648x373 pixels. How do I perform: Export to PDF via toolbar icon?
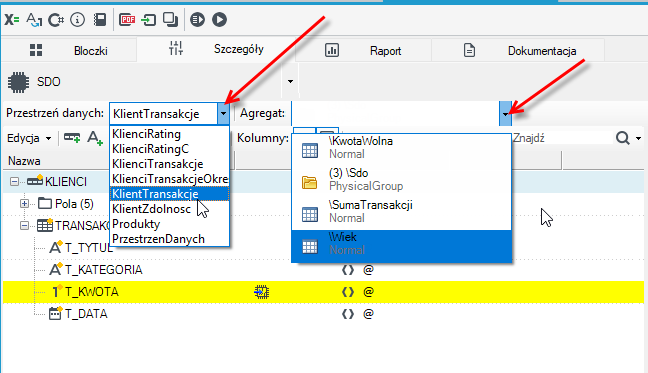point(127,19)
